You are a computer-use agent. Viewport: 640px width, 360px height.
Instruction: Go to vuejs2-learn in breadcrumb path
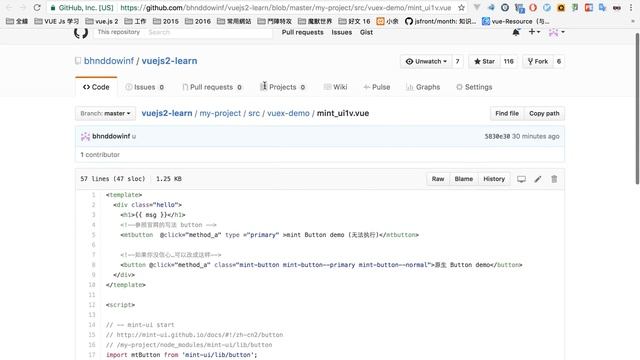pos(167,113)
